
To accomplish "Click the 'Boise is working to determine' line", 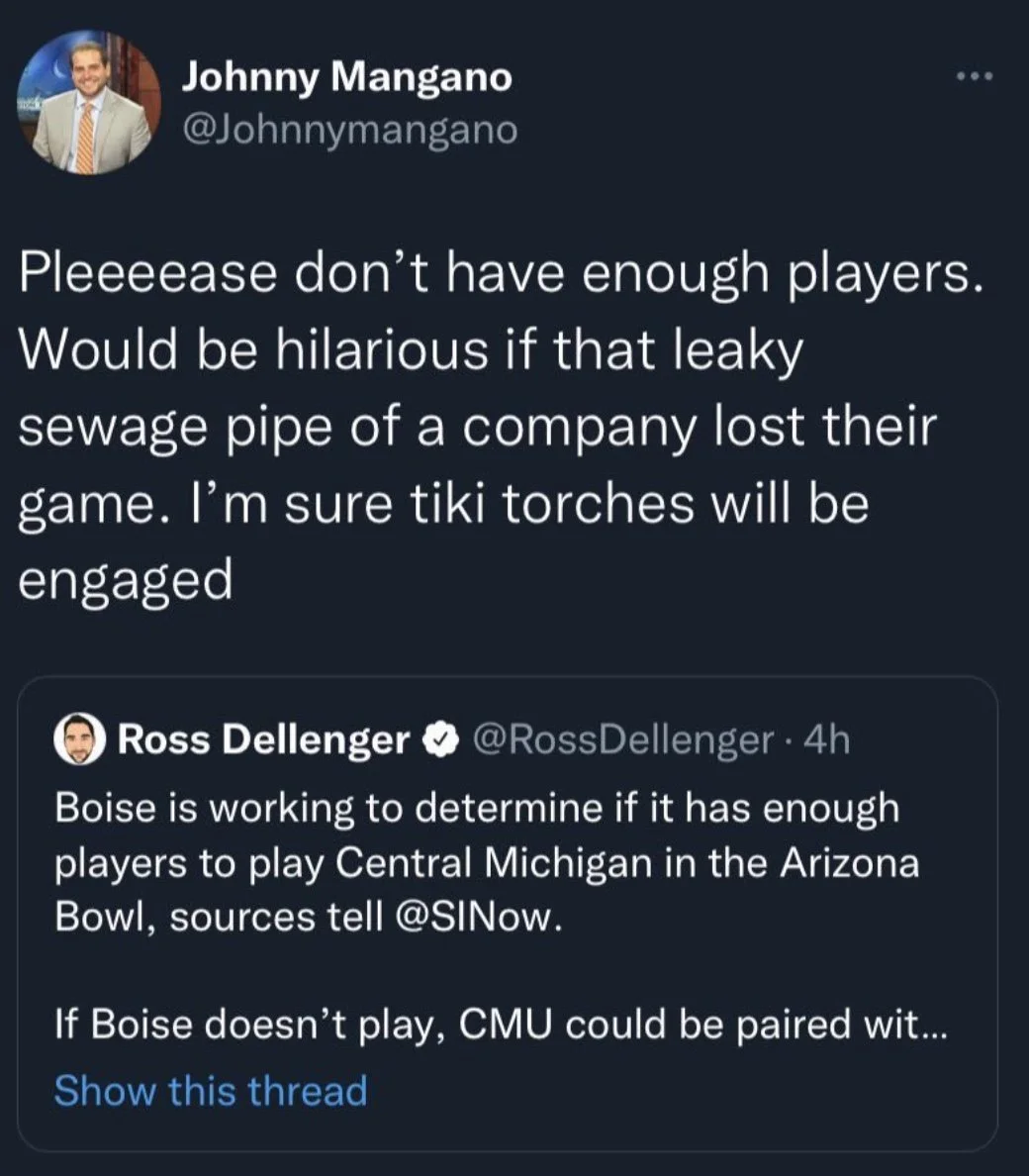I will (477, 809).
